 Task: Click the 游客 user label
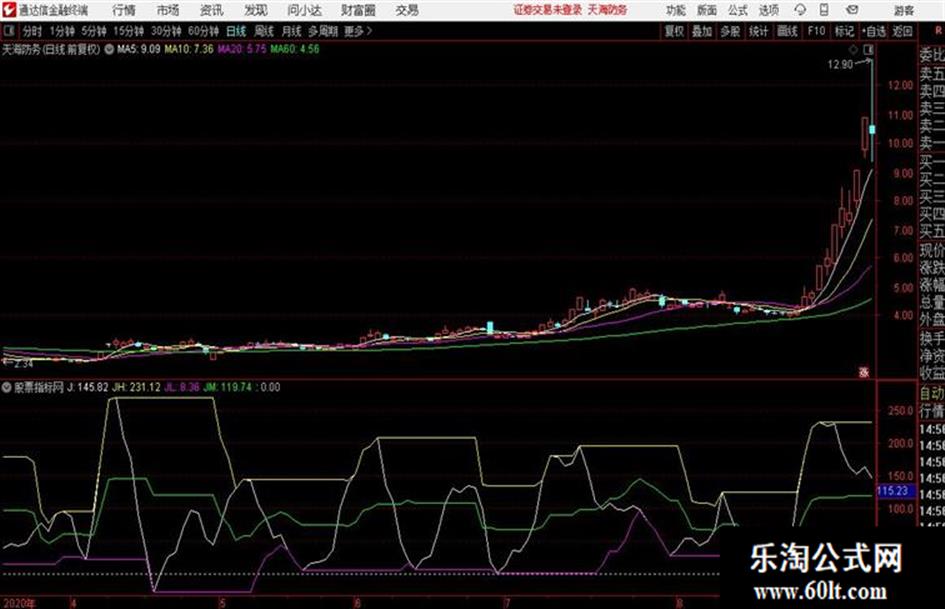903,10
